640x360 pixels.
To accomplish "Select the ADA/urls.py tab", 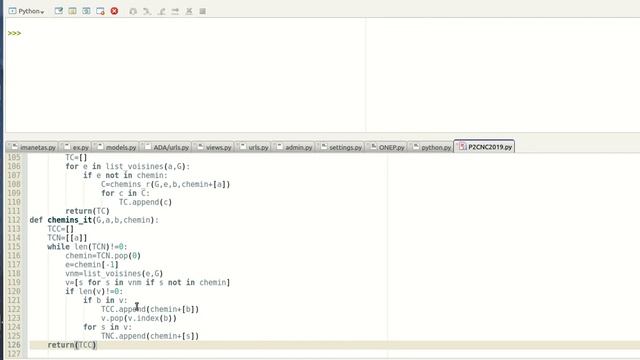I will point(166,147).
